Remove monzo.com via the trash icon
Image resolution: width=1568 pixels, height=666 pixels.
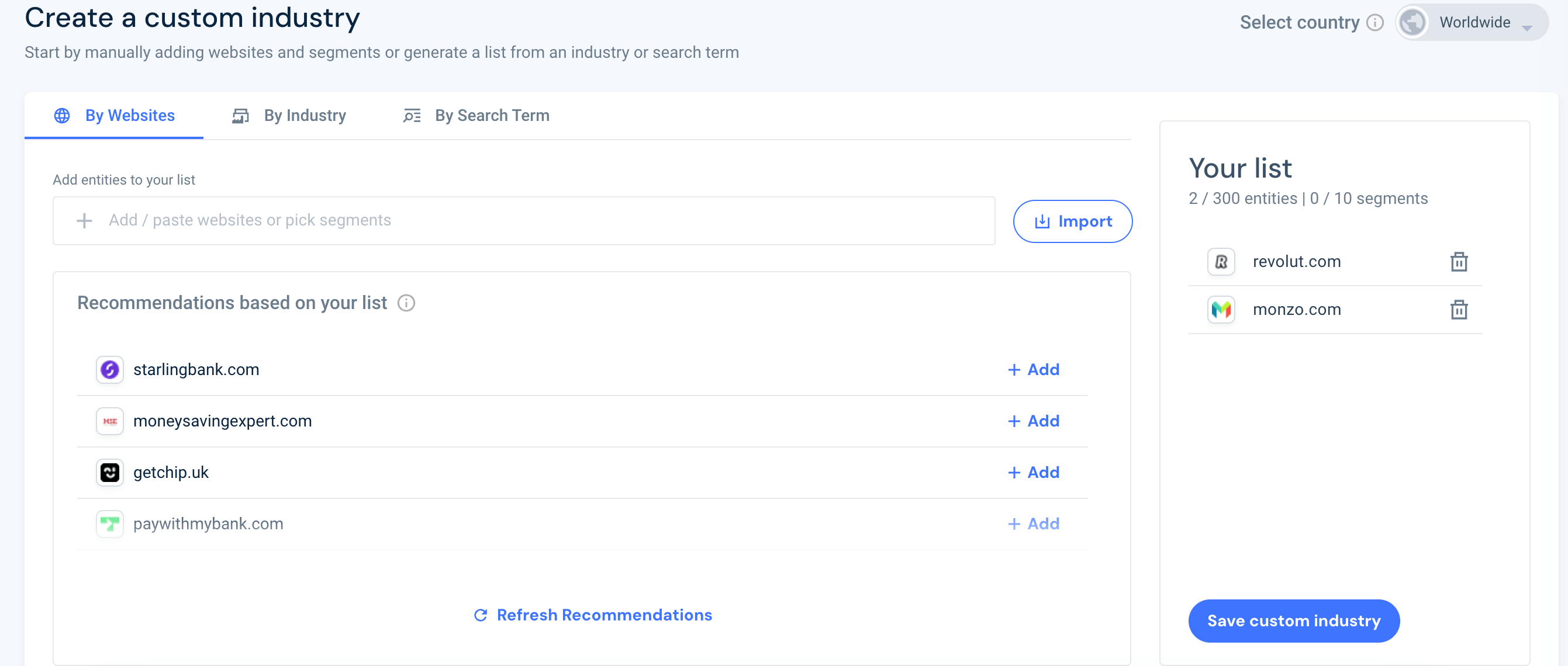point(1459,309)
